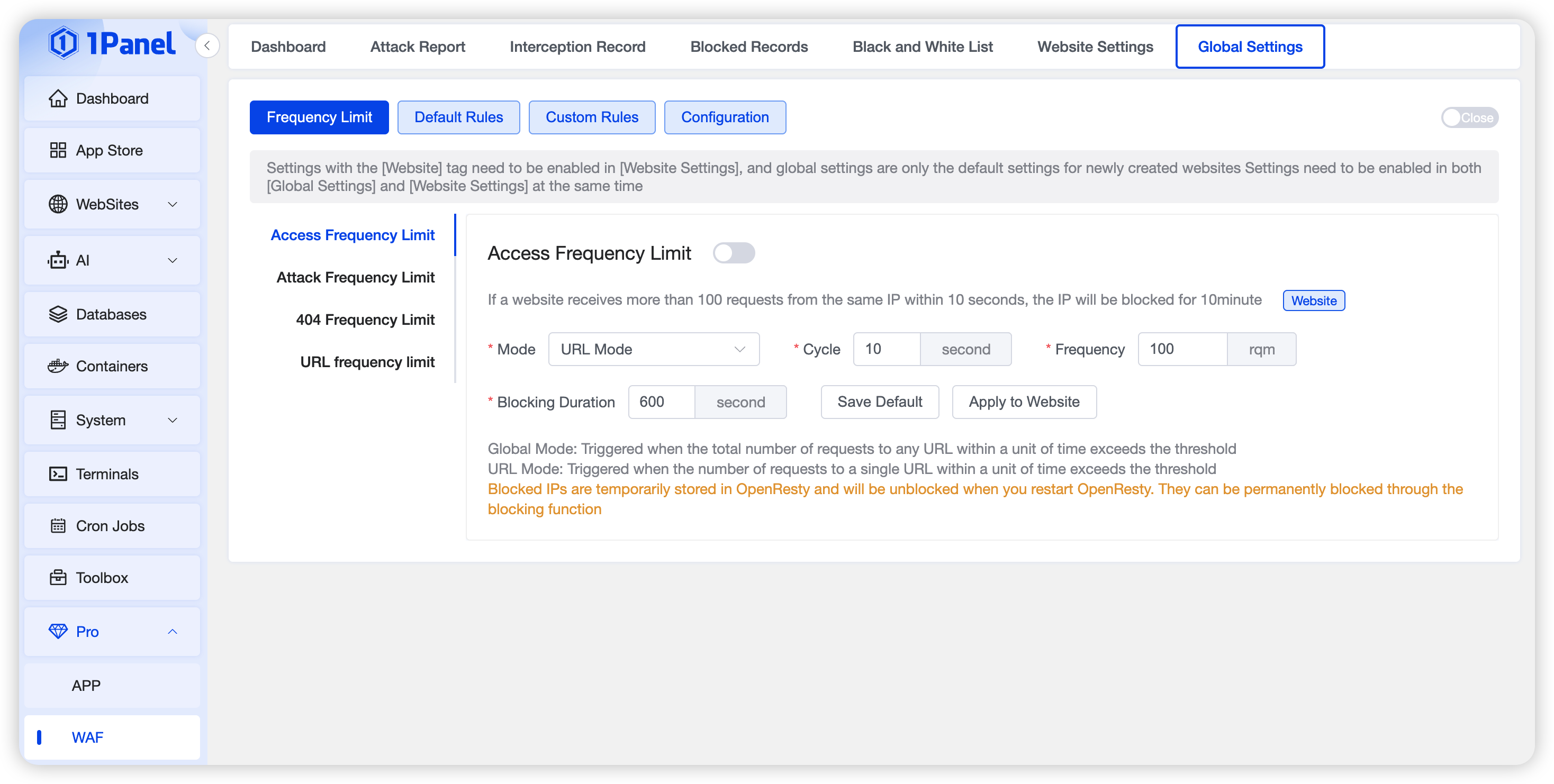1554x784 pixels.
Task: Click the 1Panel logo icon
Action: 64,43
